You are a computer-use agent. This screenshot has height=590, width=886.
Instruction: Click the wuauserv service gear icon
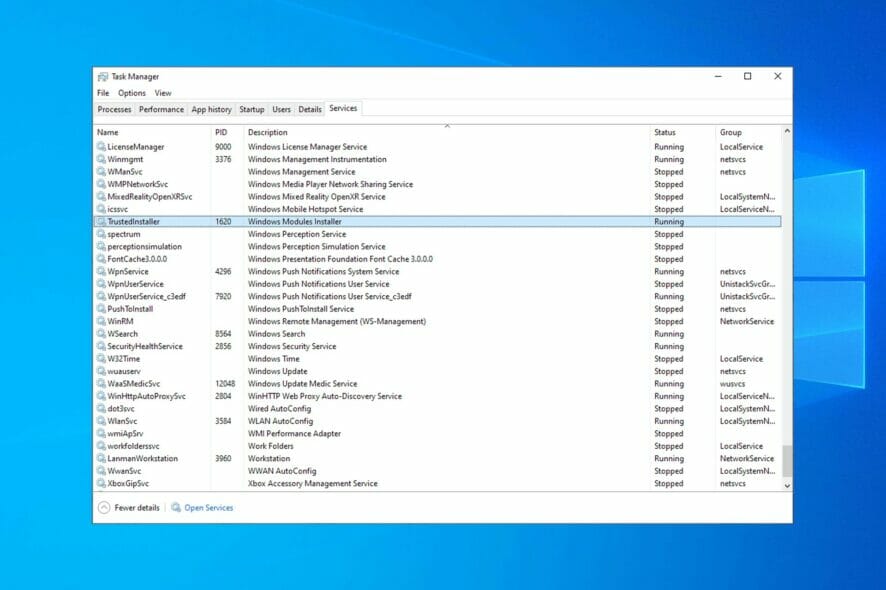point(101,371)
